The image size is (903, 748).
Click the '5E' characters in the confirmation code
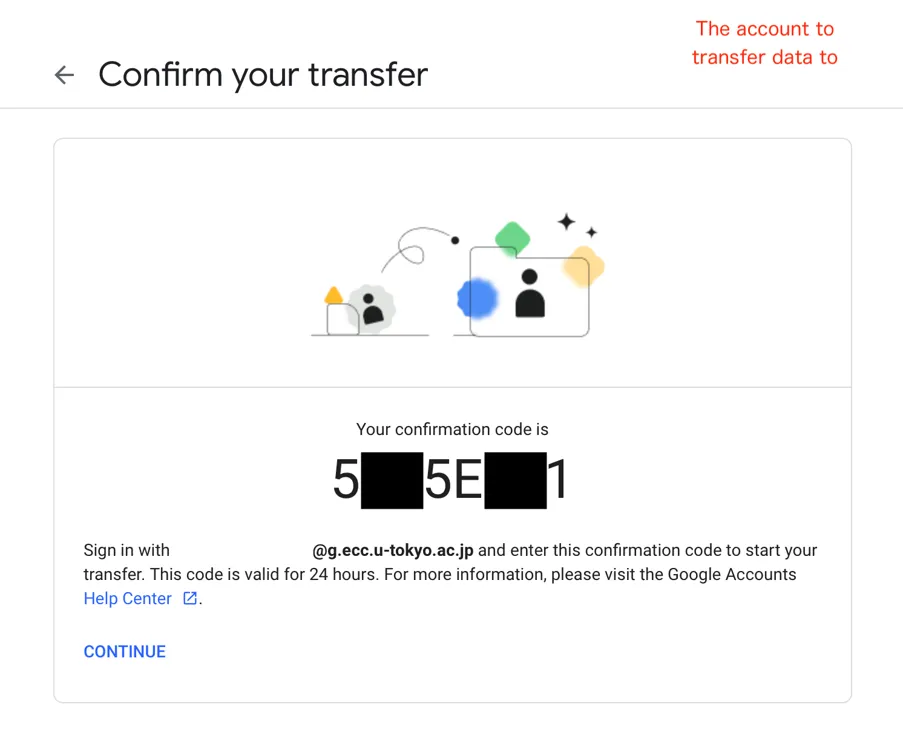(x=454, y=482)
